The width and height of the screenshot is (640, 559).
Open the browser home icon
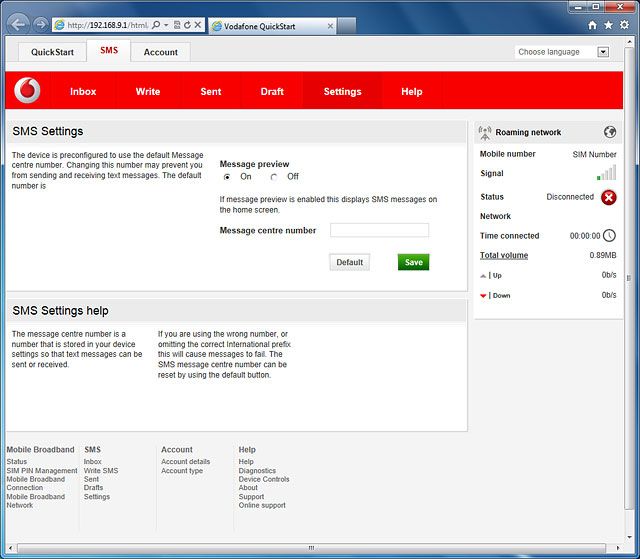pyautogui.click(x=592, y=25)
